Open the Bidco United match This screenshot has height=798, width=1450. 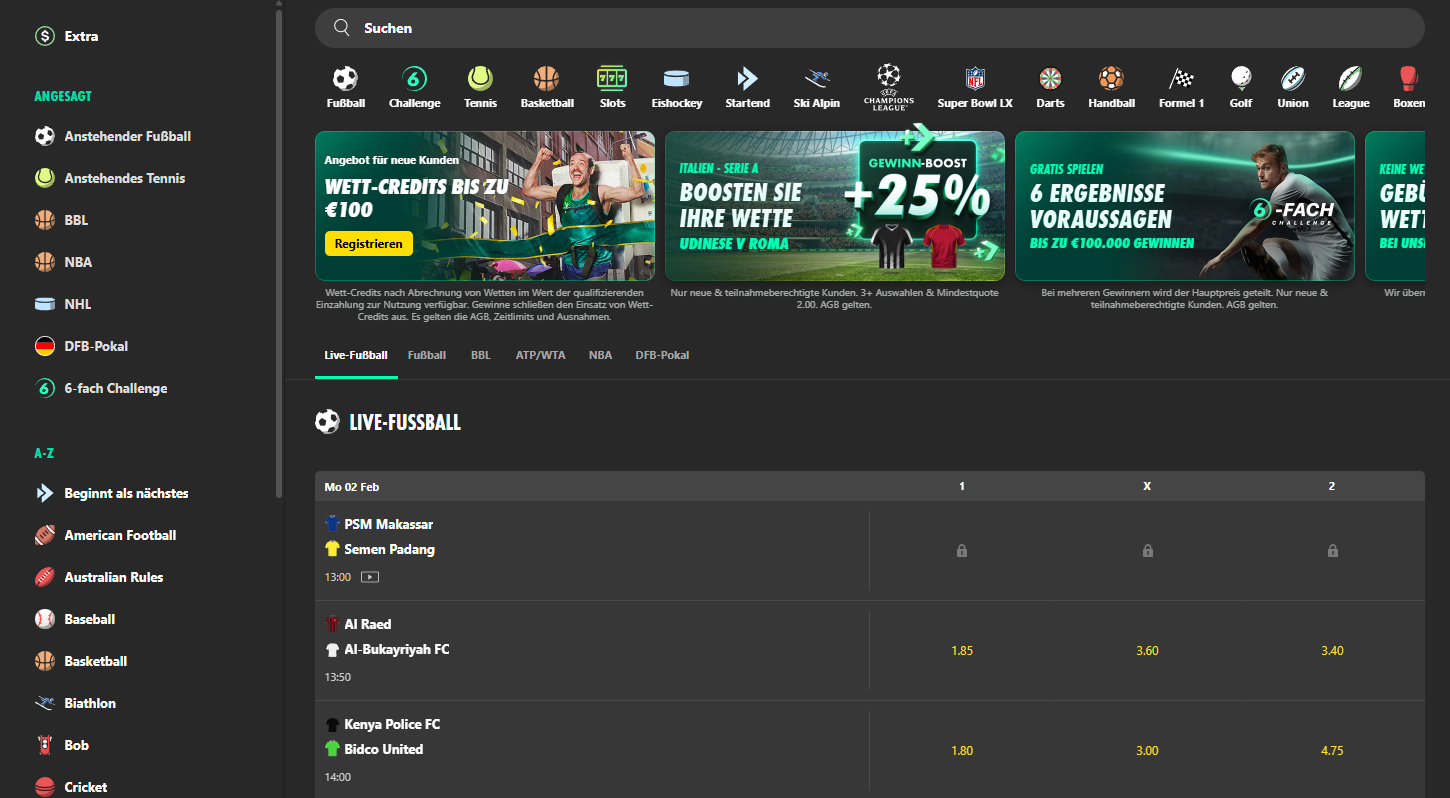coord(592,751)
